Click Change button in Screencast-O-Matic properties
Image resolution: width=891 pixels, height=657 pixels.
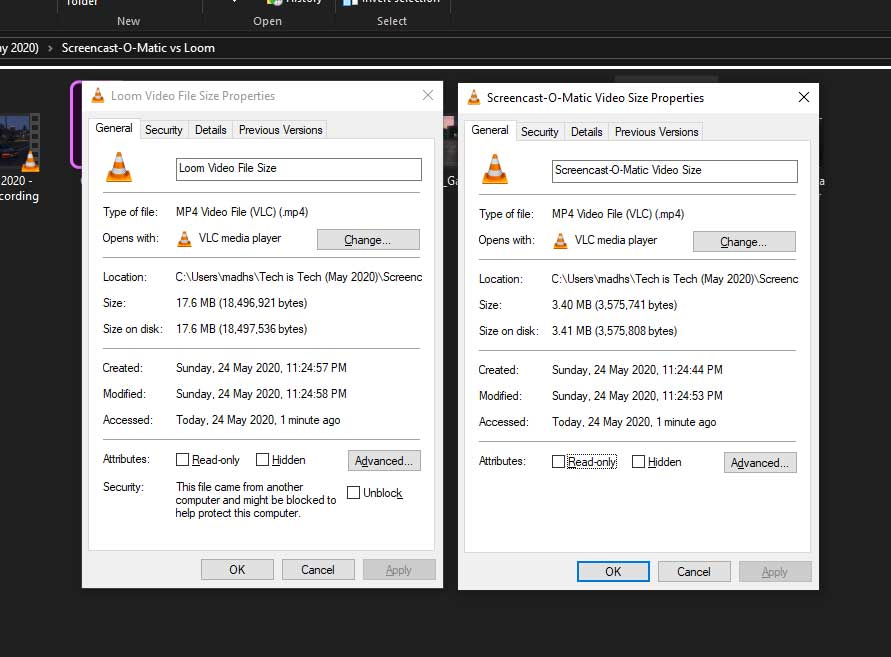(744, 242)
